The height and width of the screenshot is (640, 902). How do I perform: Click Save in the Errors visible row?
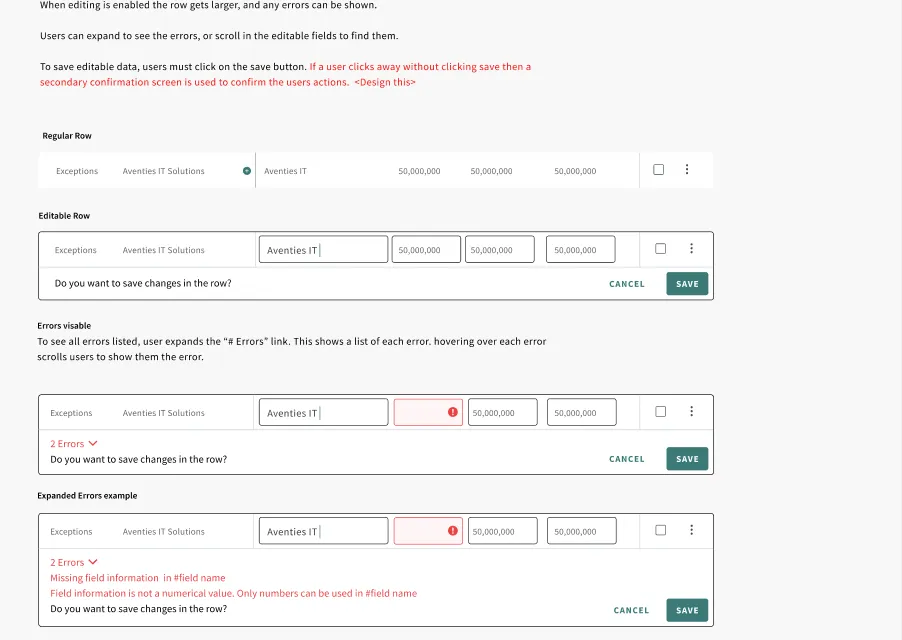(687, 459)
